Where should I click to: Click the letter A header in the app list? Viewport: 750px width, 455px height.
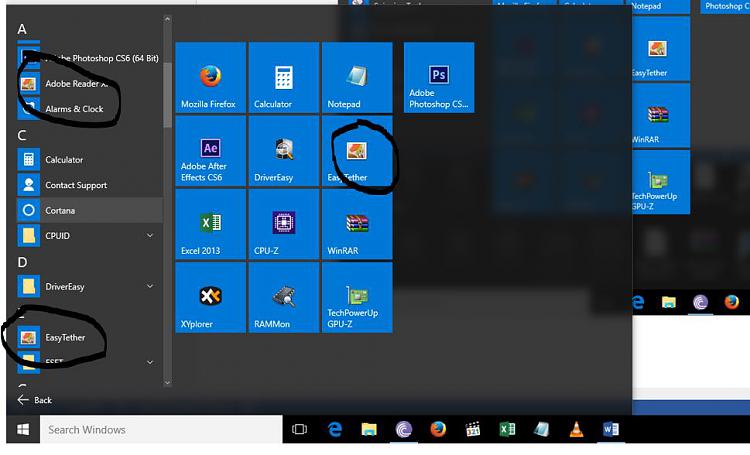(x=22, y=29)
